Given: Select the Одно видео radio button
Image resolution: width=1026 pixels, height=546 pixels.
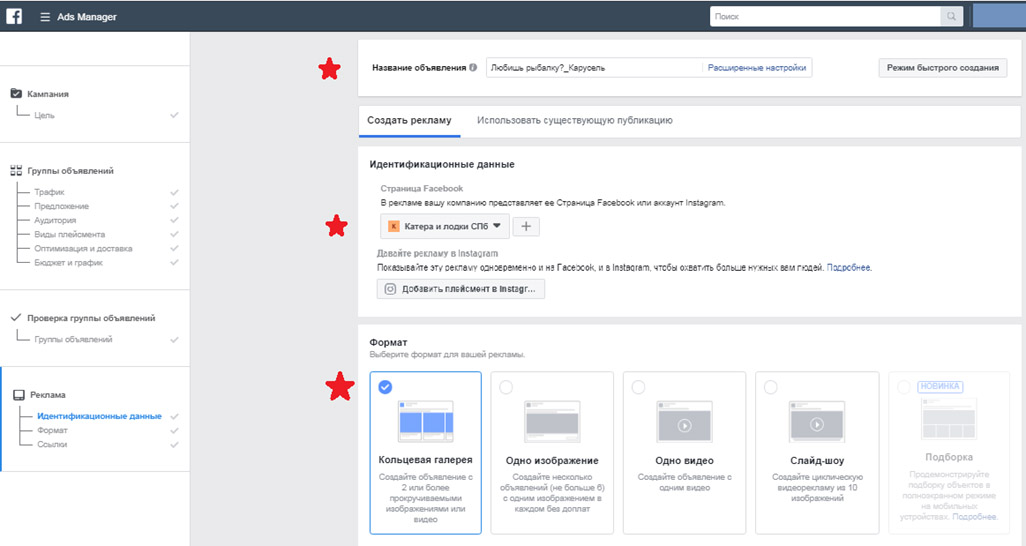Looking at the screenshot, I should coord(638,387).
